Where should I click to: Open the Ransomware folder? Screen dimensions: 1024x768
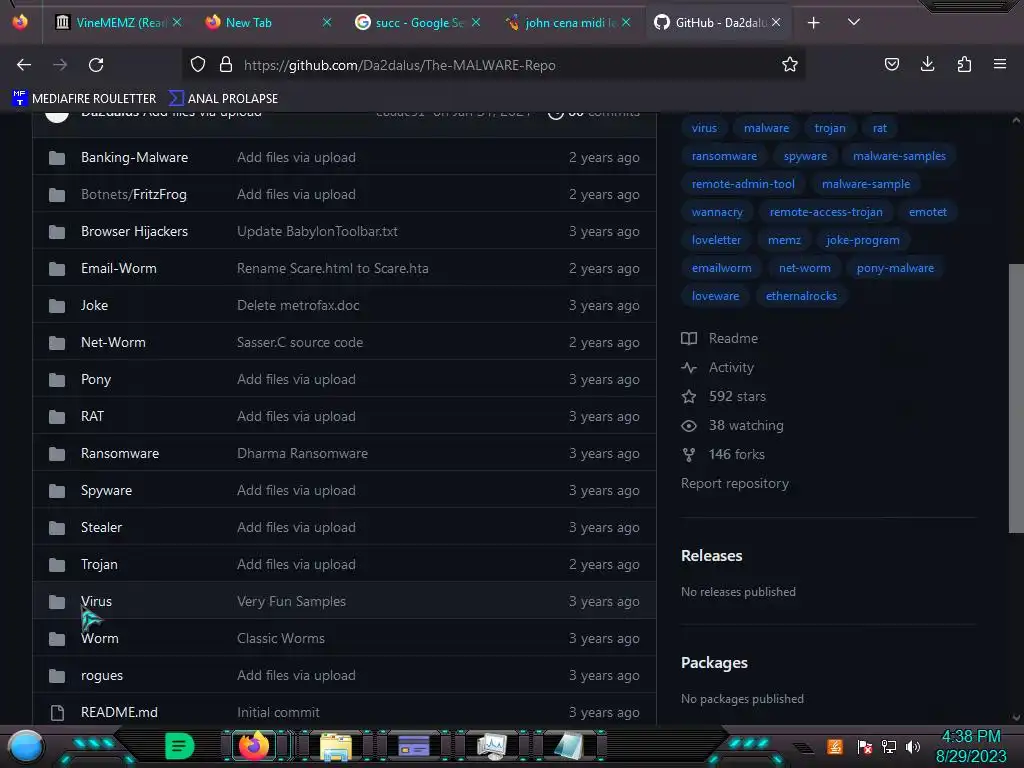point(120,453)
